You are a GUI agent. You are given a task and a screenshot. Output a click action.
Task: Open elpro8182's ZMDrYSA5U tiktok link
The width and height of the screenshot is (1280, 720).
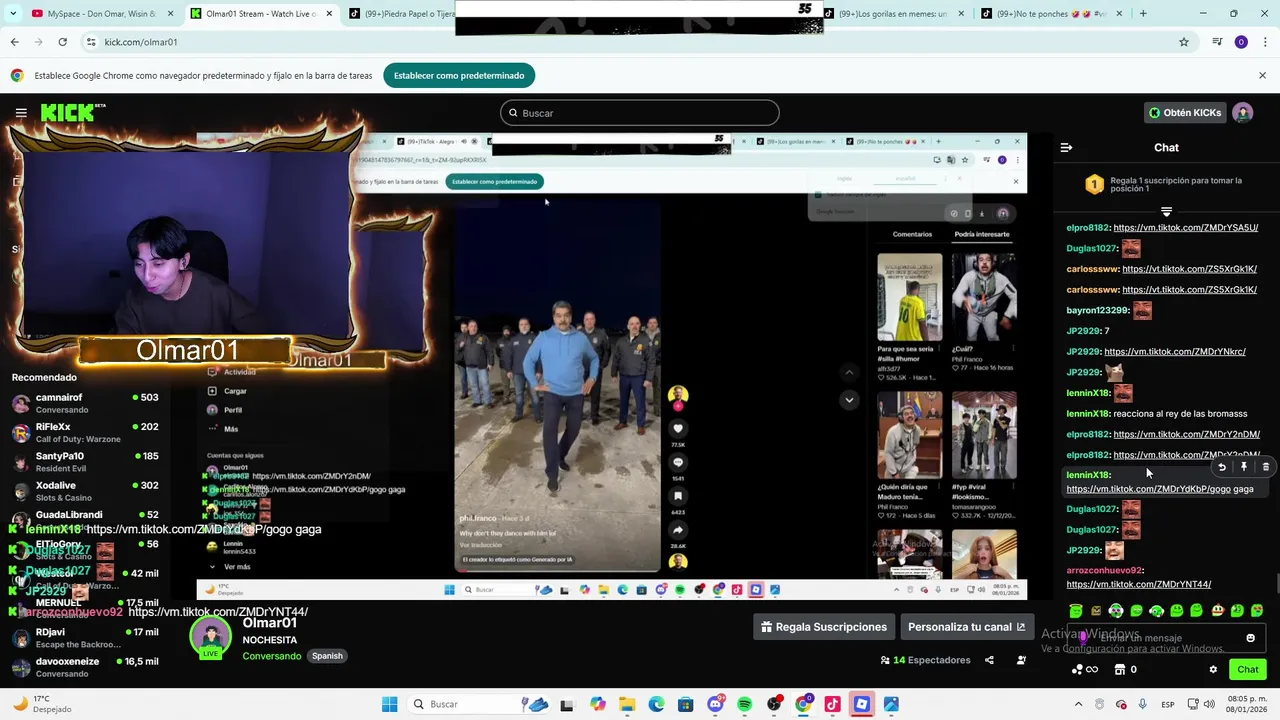click(1185, 227)
